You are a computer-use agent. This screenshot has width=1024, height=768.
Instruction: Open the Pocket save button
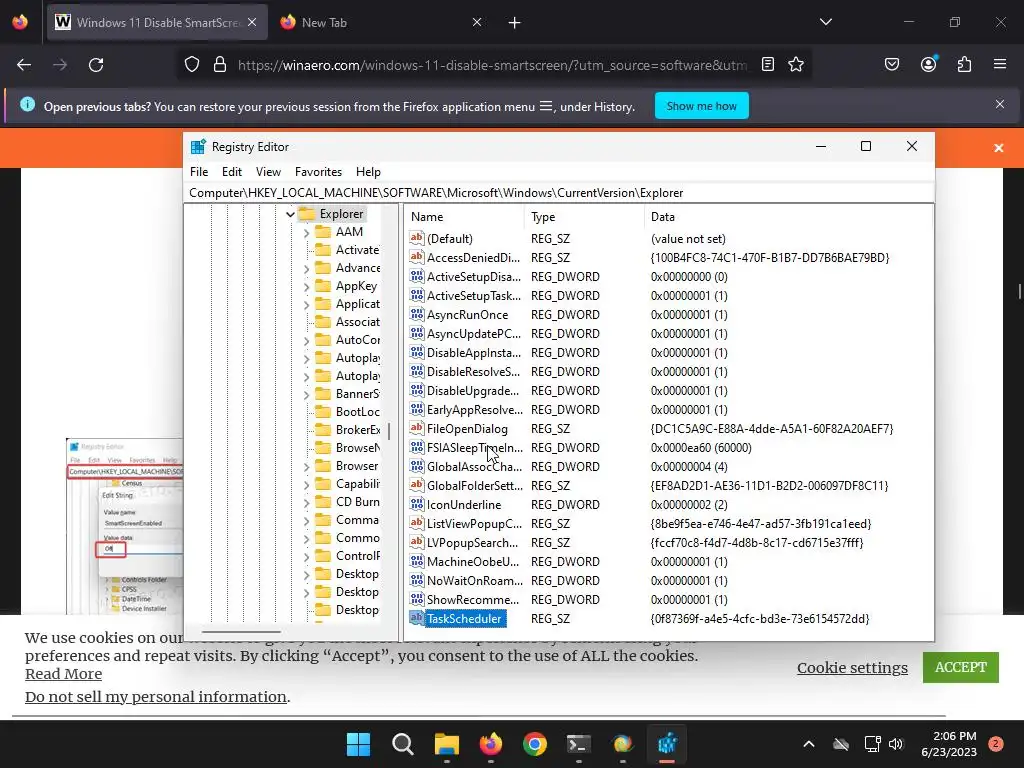coord(892,64)
